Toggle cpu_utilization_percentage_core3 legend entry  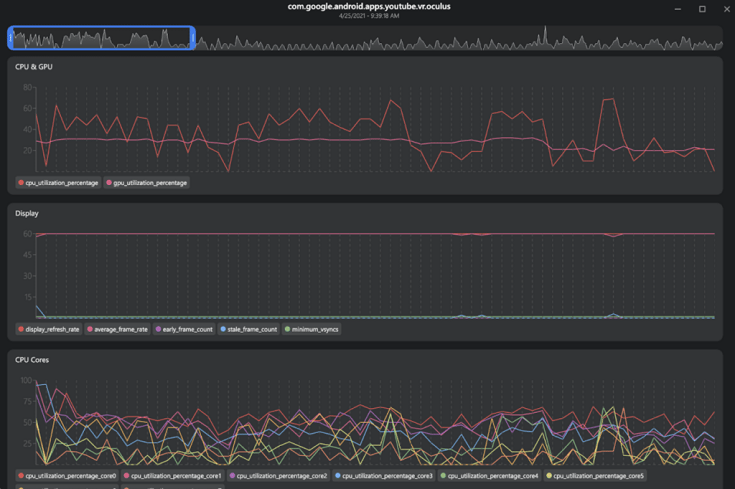pyautogui.click(x=385, y=476)
